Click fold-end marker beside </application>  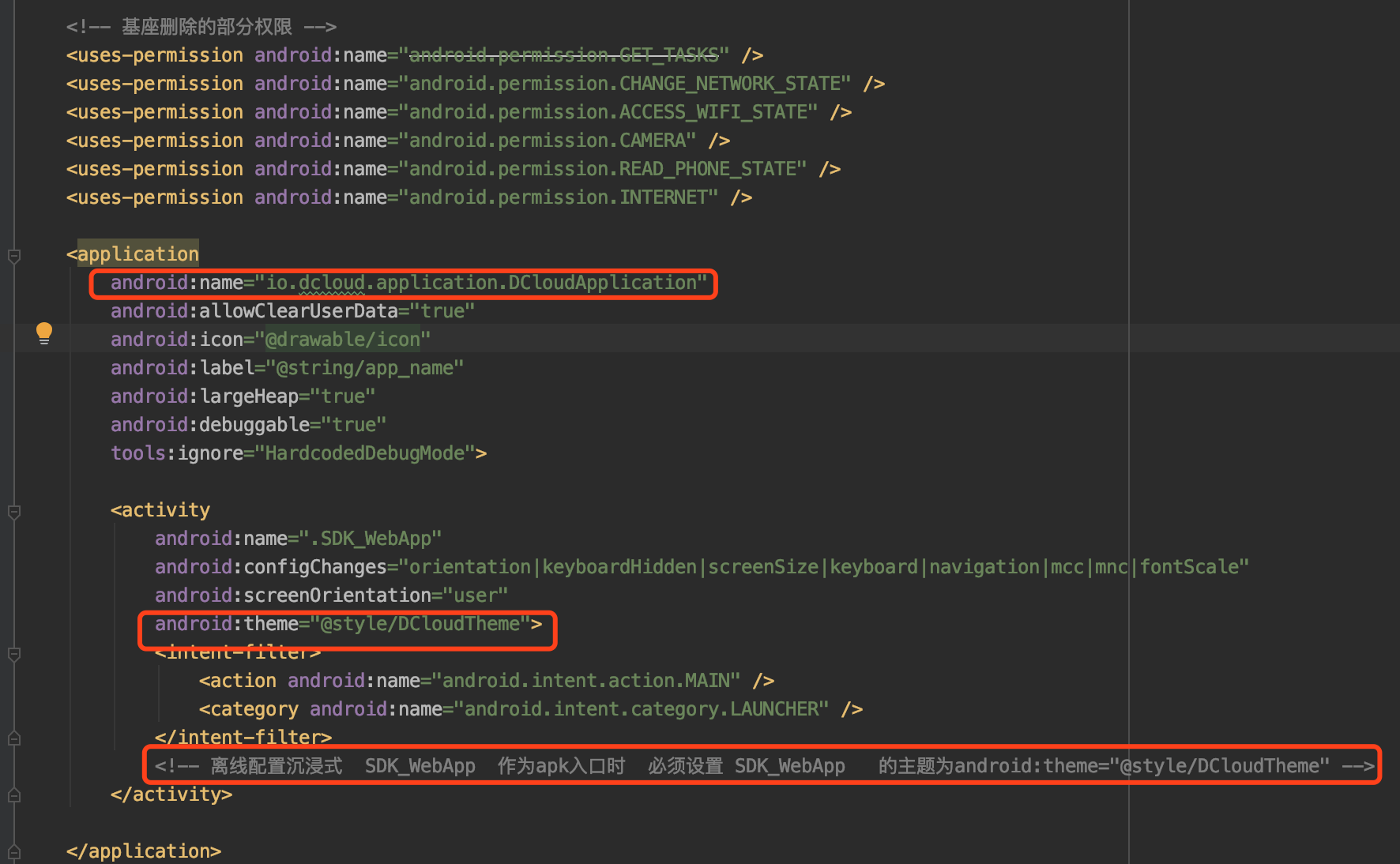pos(14,852)
